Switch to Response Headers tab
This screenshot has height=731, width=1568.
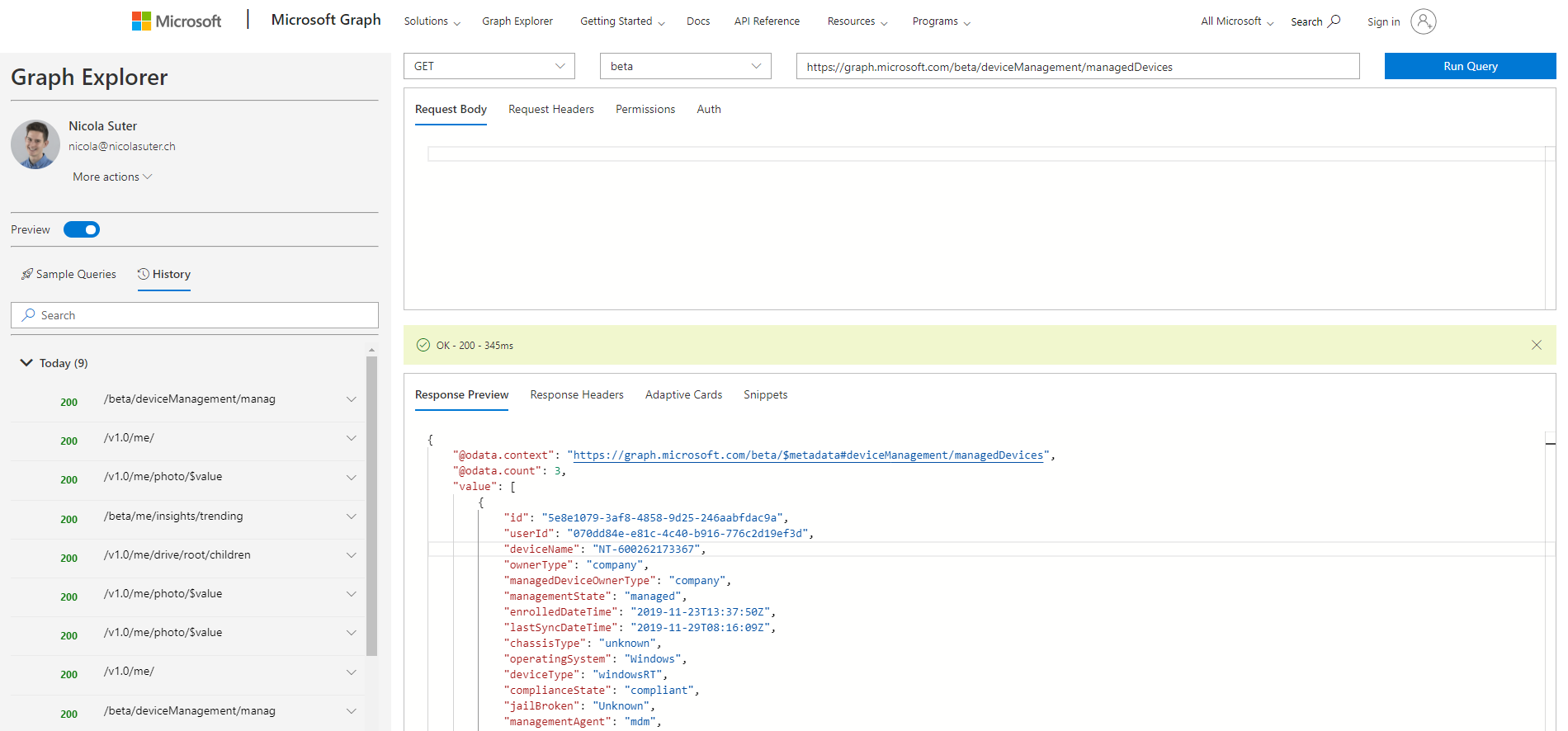coord(577,394)
